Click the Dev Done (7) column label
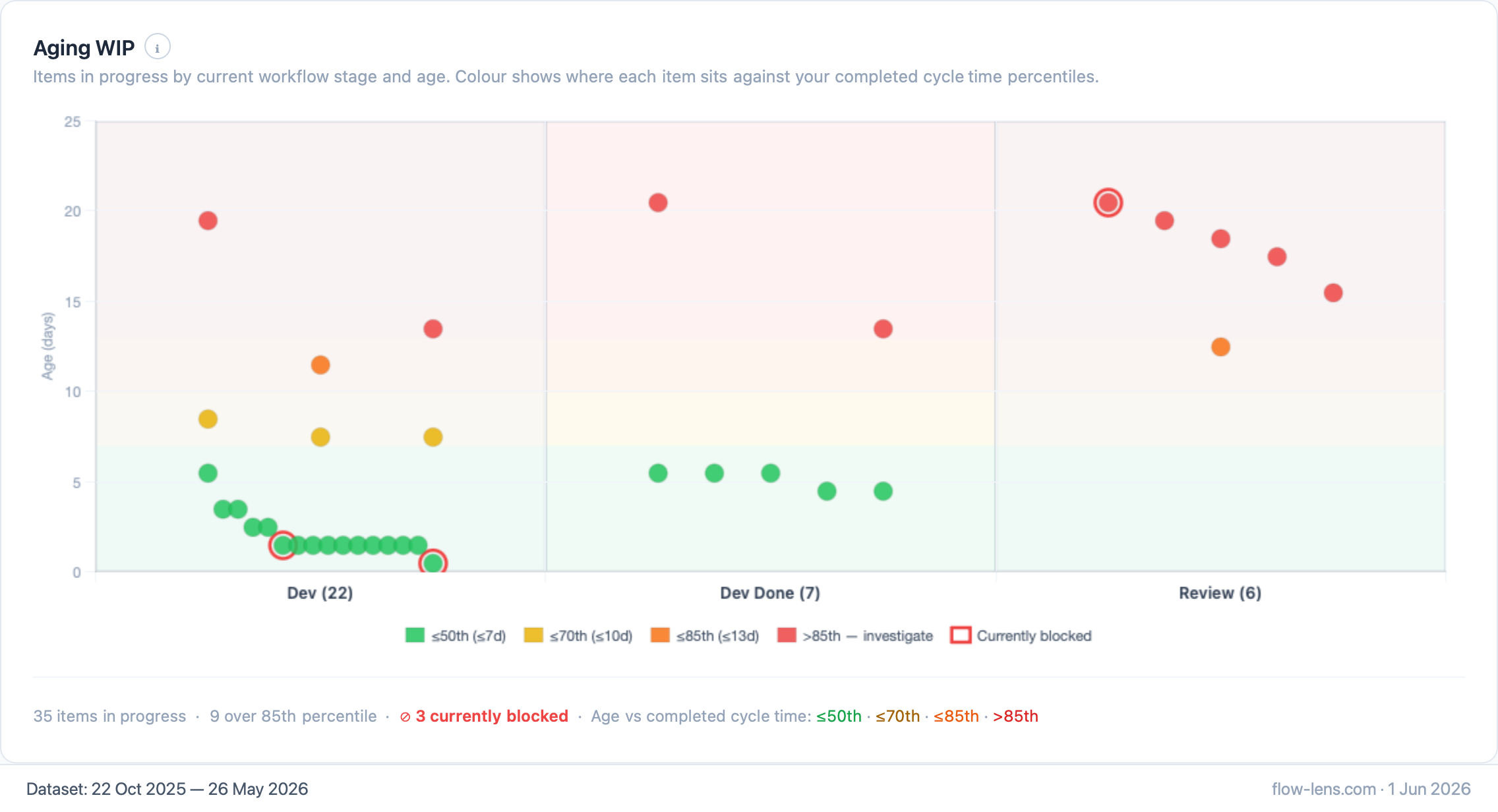This screenshot has width=1498, height=812. [x=770, y=593]
